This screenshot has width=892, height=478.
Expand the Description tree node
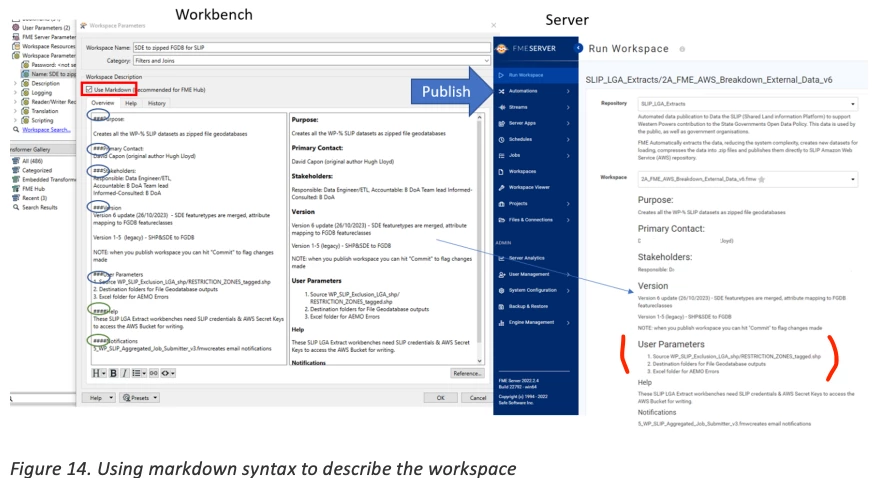15,83
